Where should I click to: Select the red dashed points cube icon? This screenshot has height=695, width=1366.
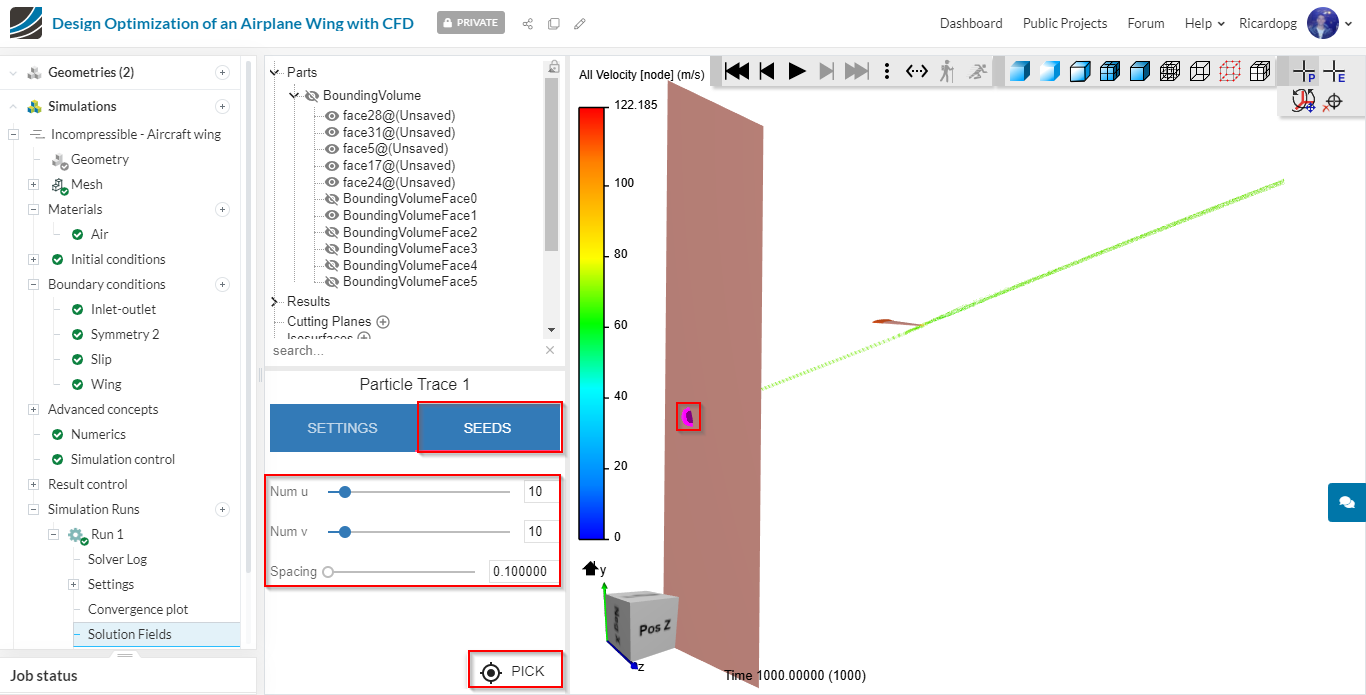(1230, 71)
